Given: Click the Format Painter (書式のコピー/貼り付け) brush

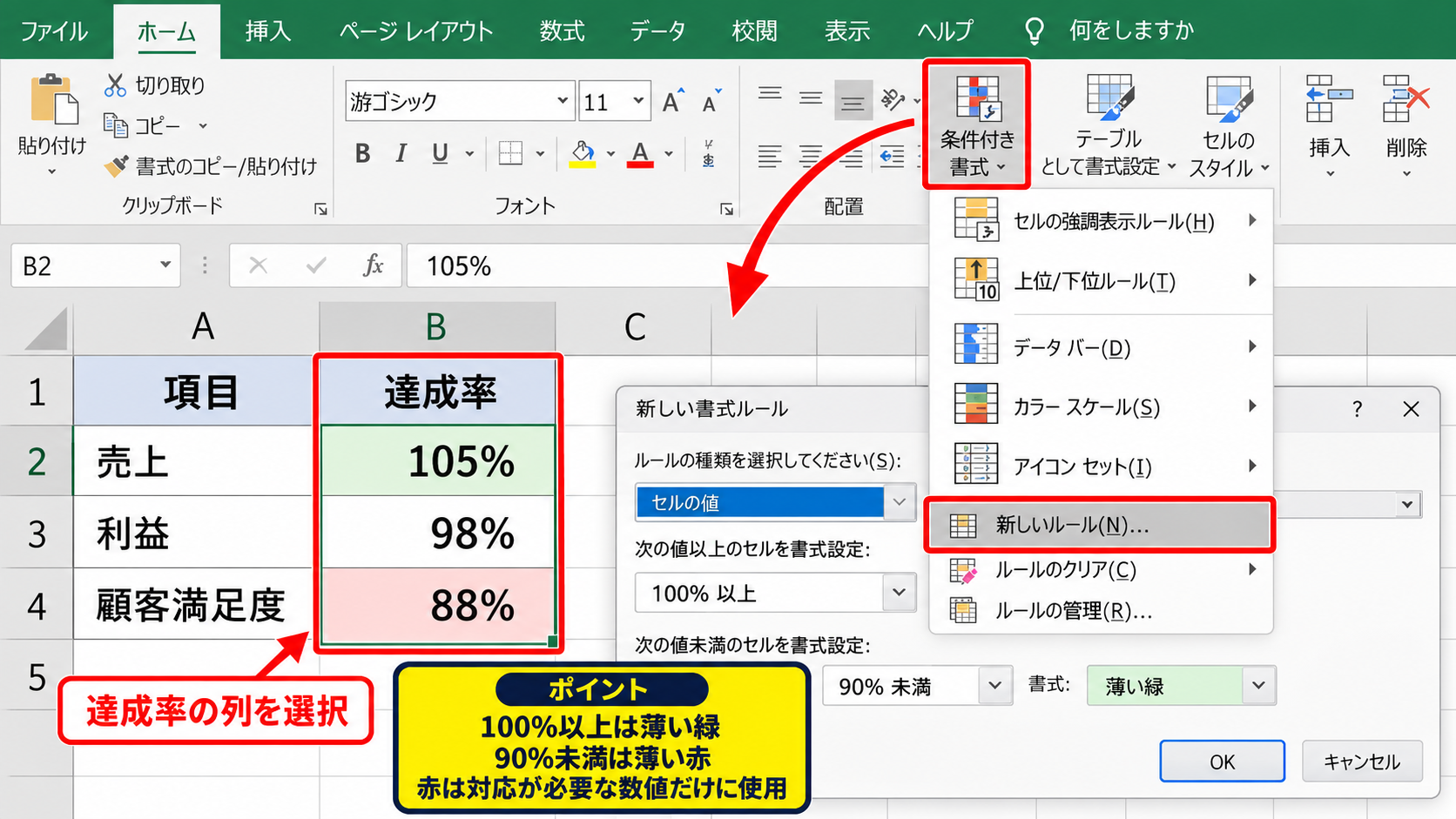Looking at the screenshot, I should (116, 165).
